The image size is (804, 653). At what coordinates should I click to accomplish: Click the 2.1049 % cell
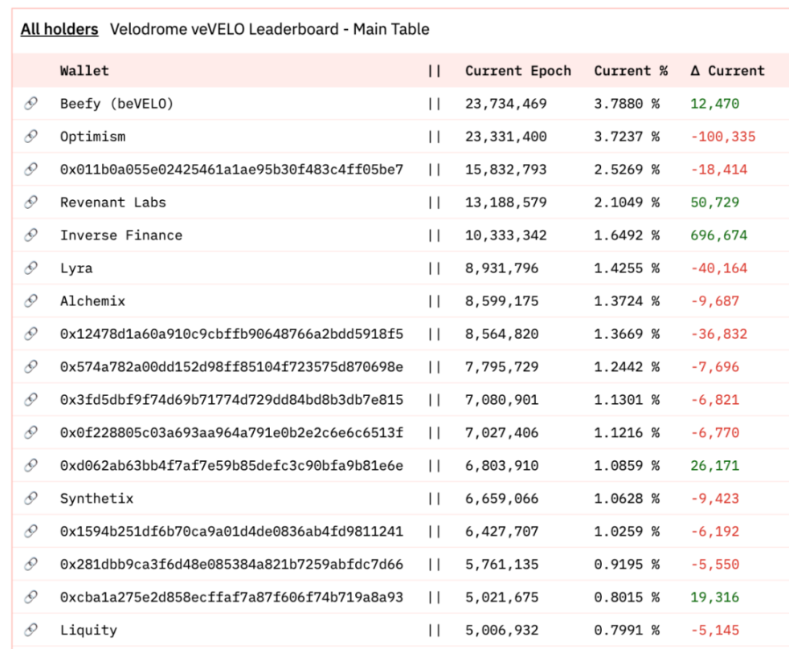point(627,202)
